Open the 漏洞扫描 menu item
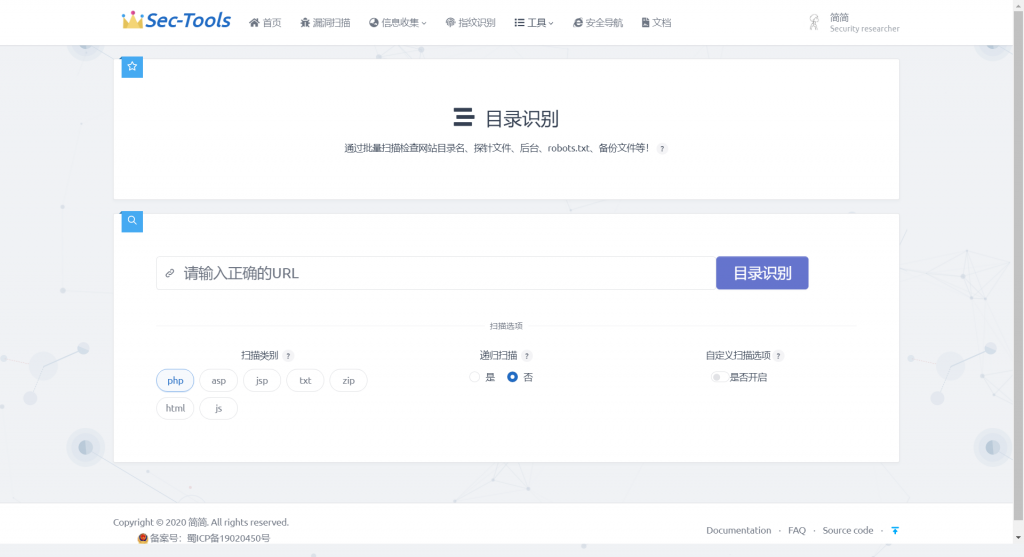 point(325,23)
